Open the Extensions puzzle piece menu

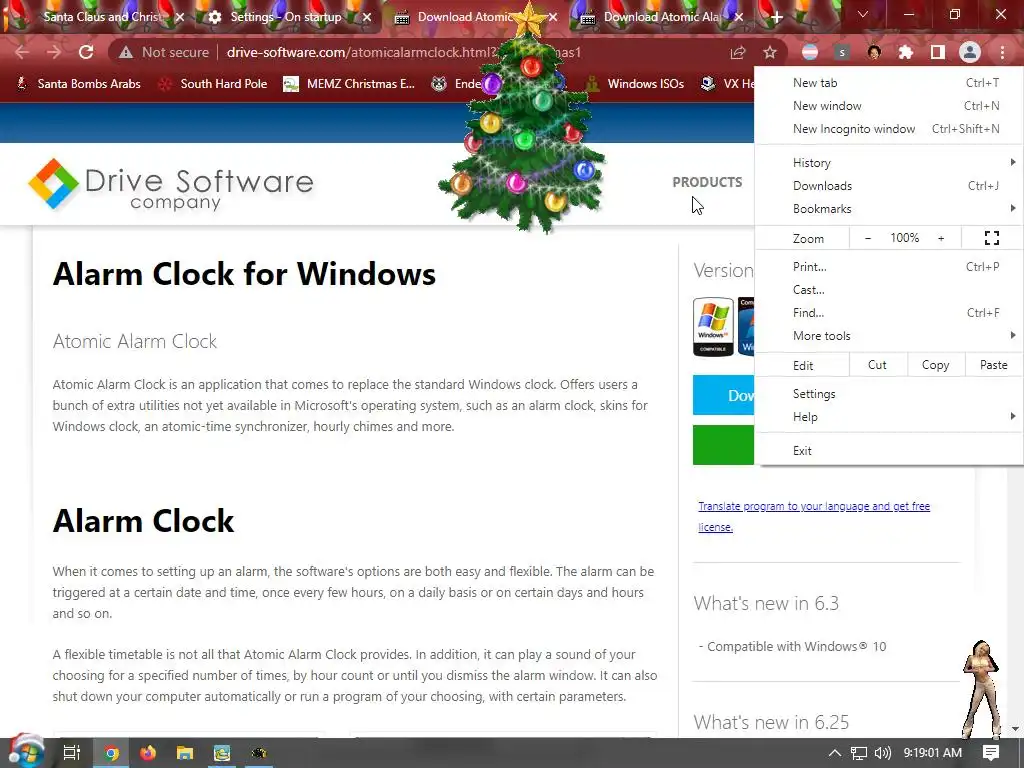(x=906, y=52)
